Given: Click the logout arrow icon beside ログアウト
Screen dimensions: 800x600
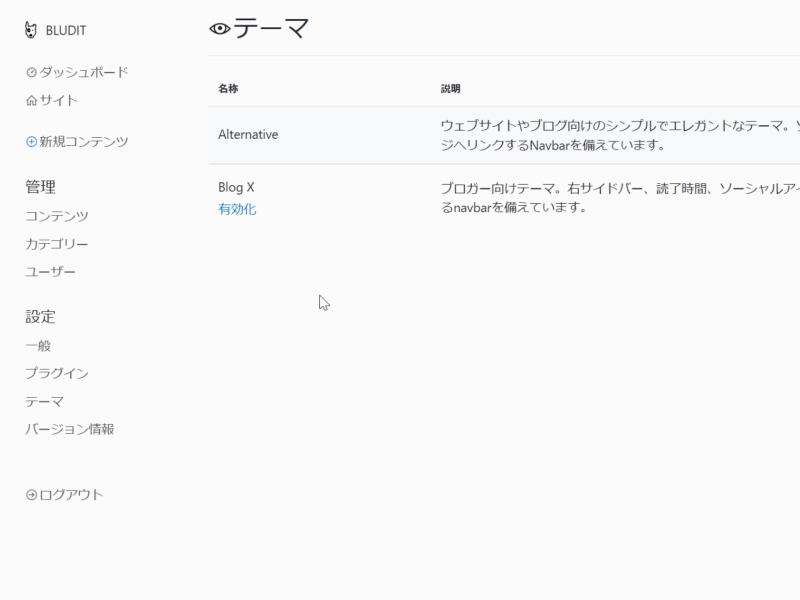Looking at the screenshot, I should pyautogui.click(x=31, y=494).
